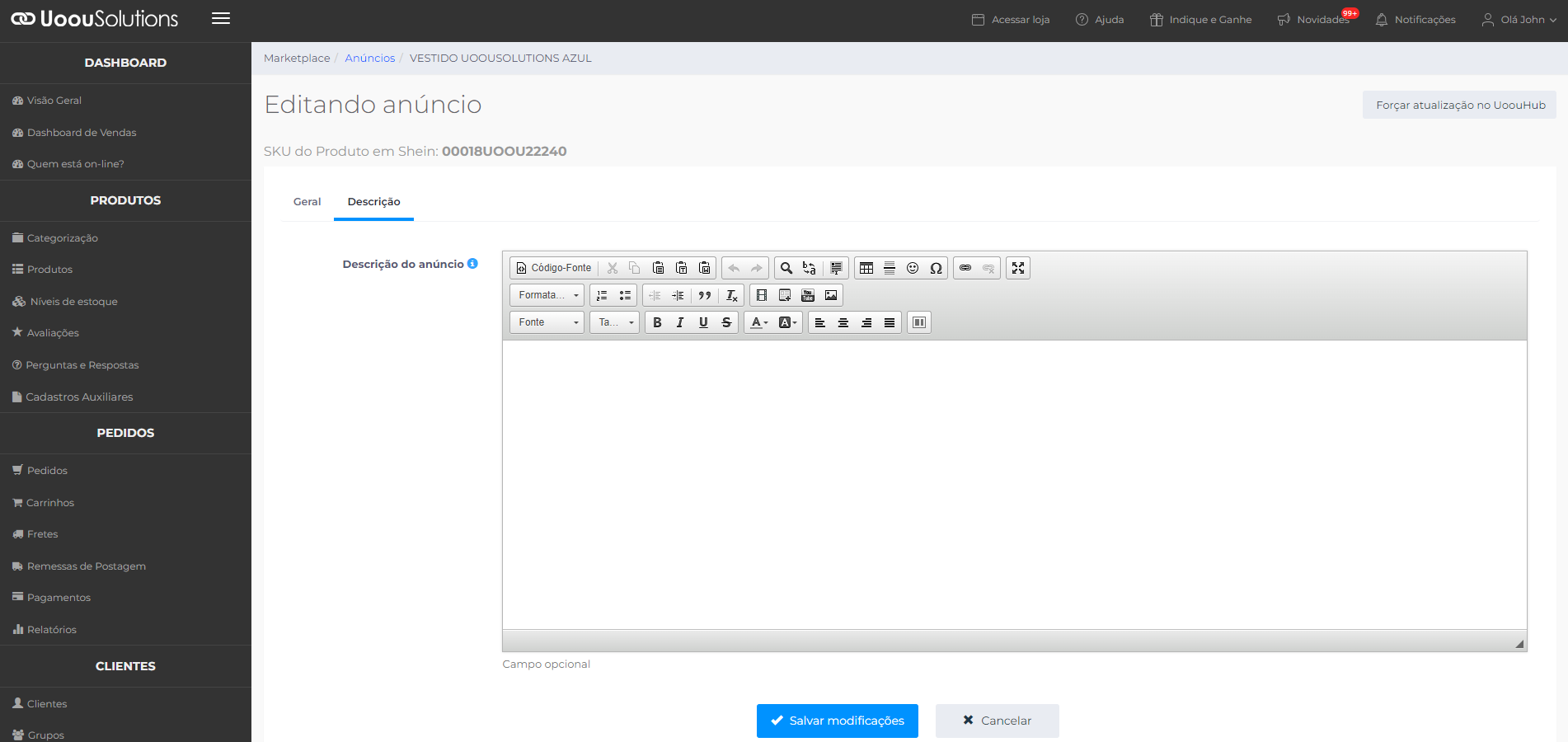Open the text color picker

point(759,322)
